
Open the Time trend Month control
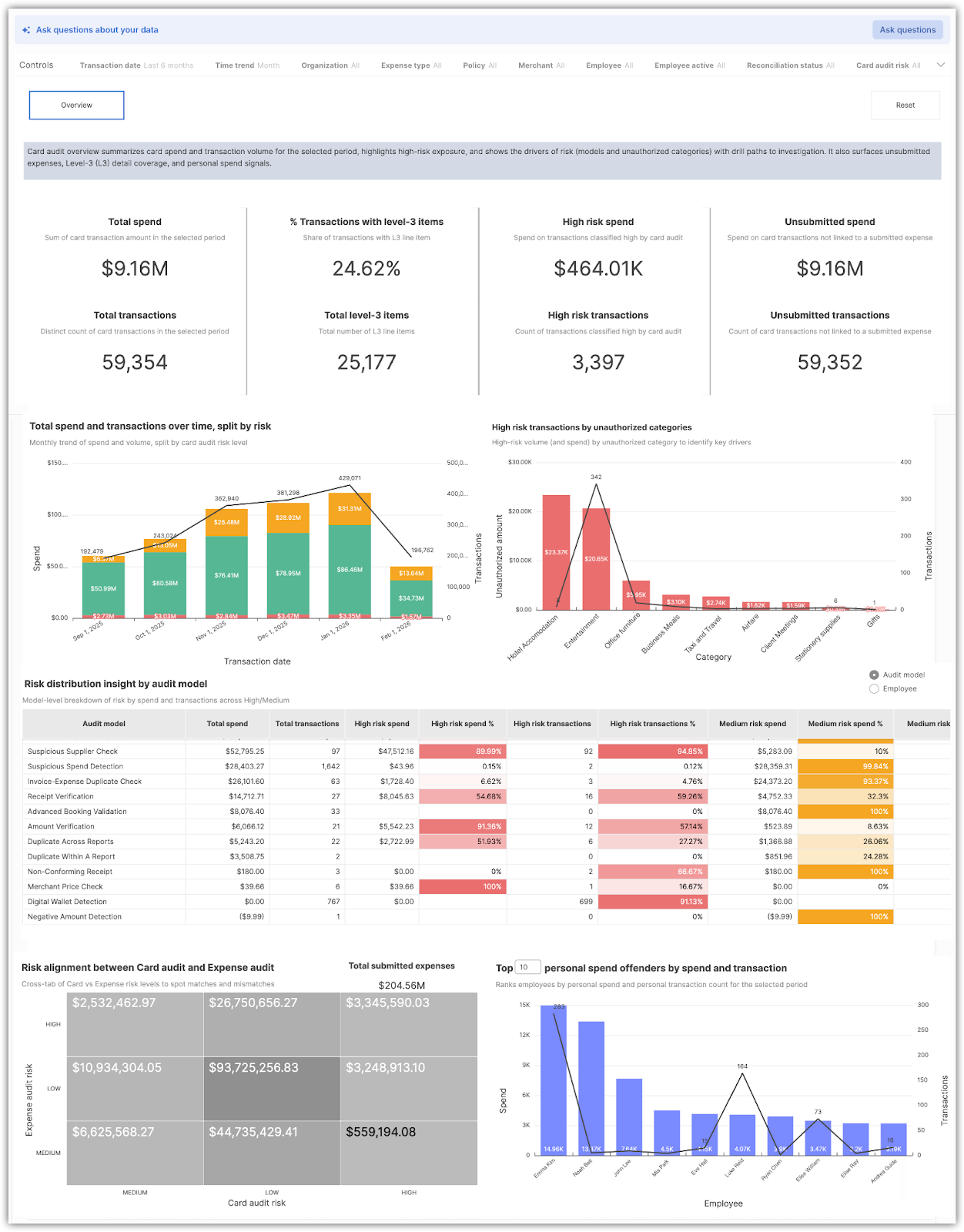247,65
